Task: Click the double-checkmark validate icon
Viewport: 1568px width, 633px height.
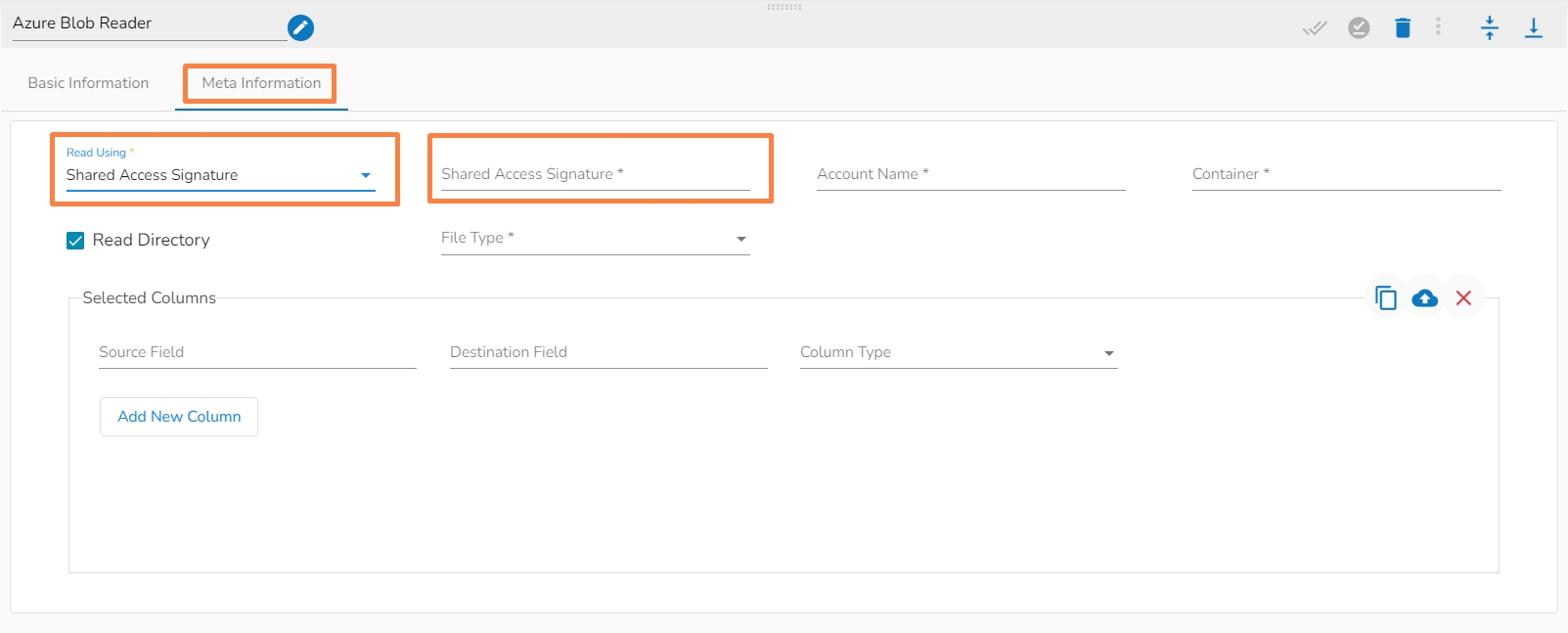Action: coord(1315,28)
